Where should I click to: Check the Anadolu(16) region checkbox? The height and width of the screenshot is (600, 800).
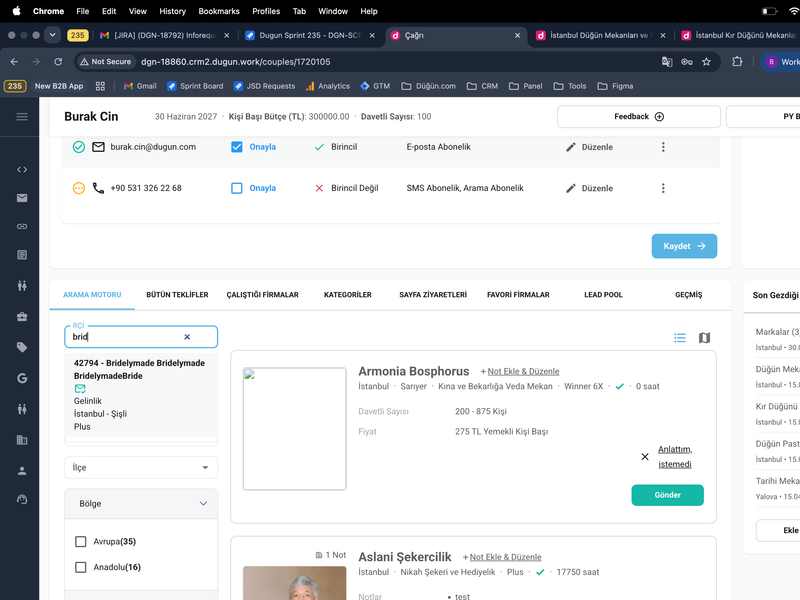(81, 567)
